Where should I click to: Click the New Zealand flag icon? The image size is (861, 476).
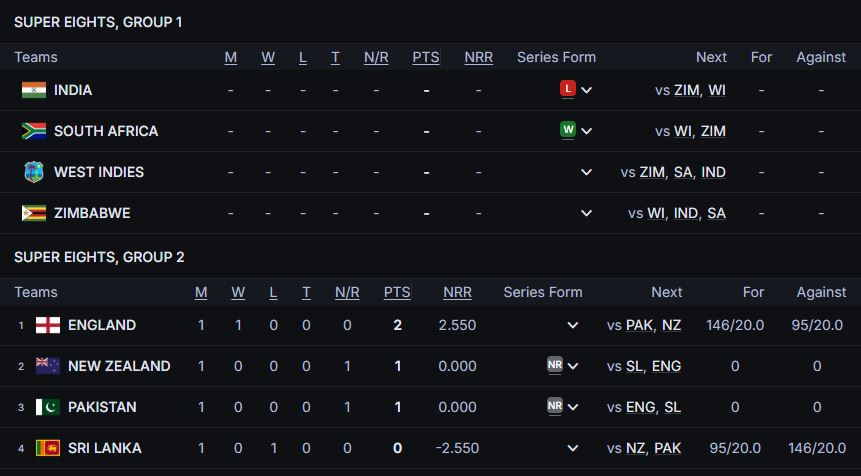pos(48,366)
